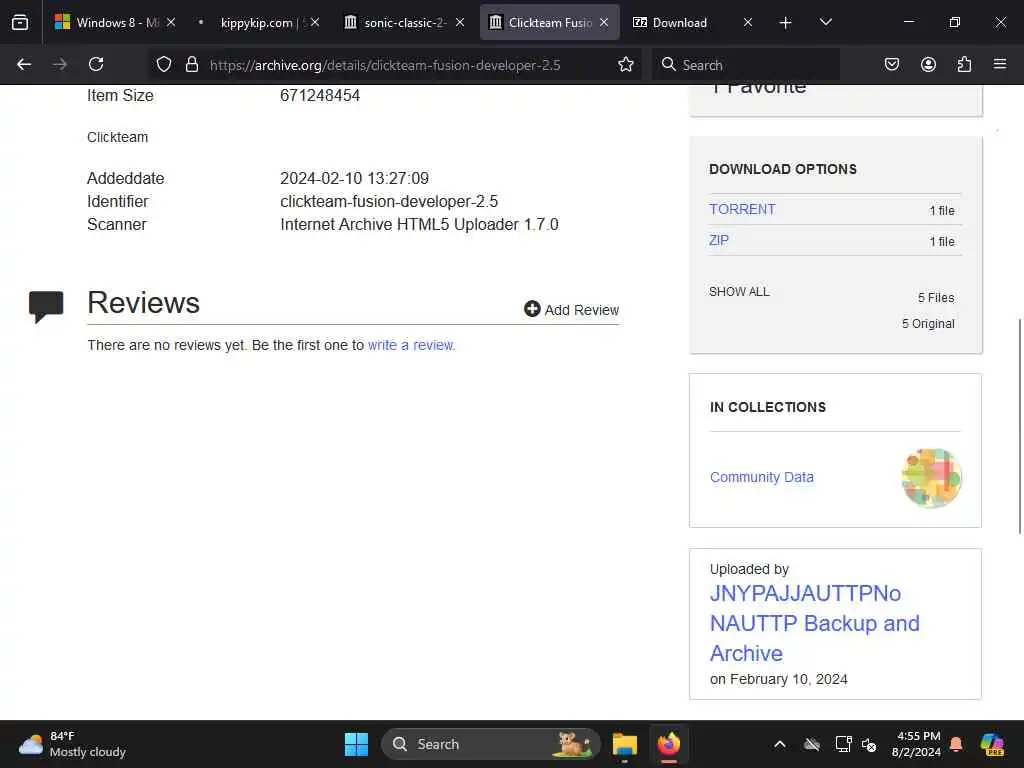The height and width of the screenshot is (768, 1024).
Task: Go back using the back arrow
Action: click(x=24, y=64)
